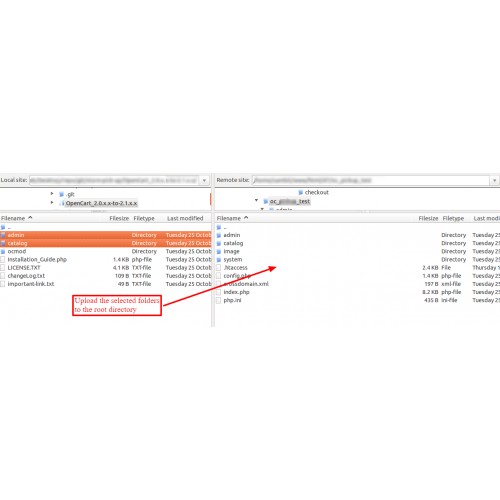Sort local files by Filesize column
Screen dimensions: 500x500
pyautogui.click(x=119, y=218)
